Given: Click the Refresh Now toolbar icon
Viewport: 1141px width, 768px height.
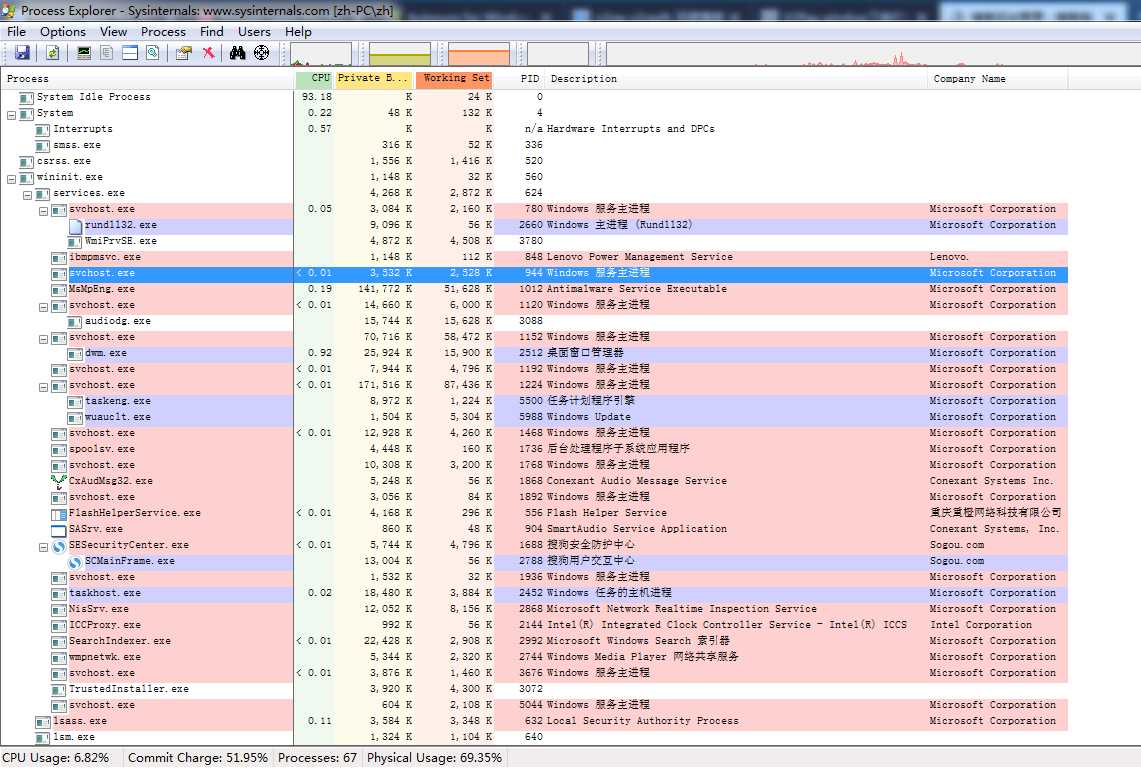Looking at the screenshot, I should coord(52,53).
